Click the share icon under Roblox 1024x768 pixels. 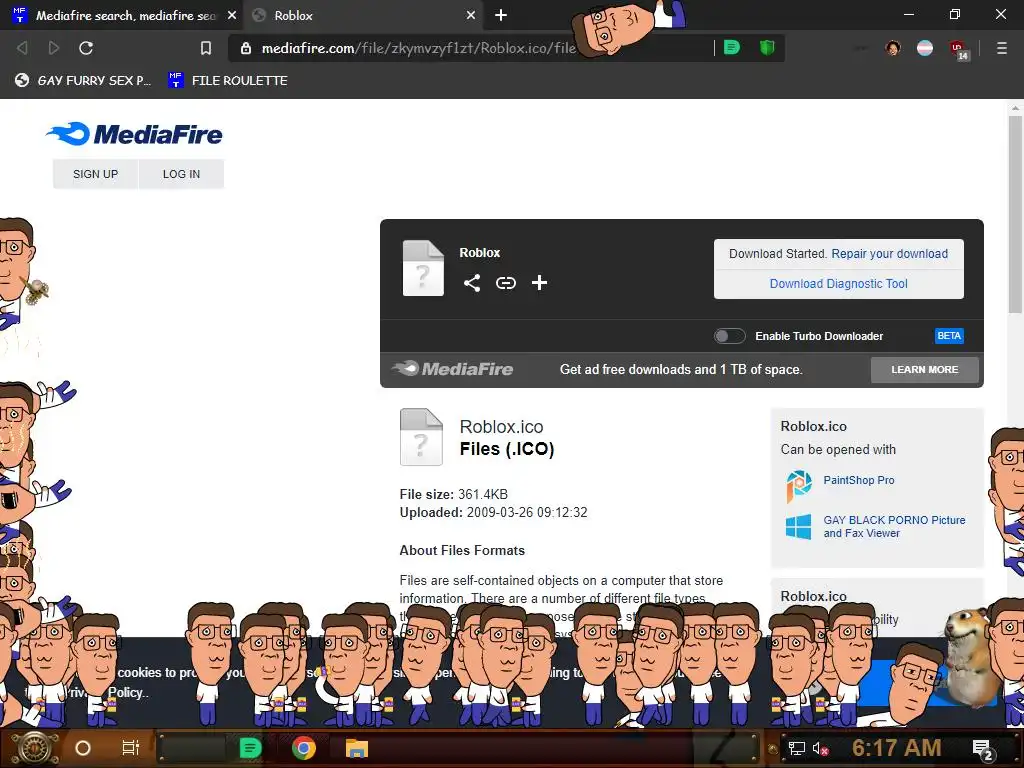click(x=472, y=283)
